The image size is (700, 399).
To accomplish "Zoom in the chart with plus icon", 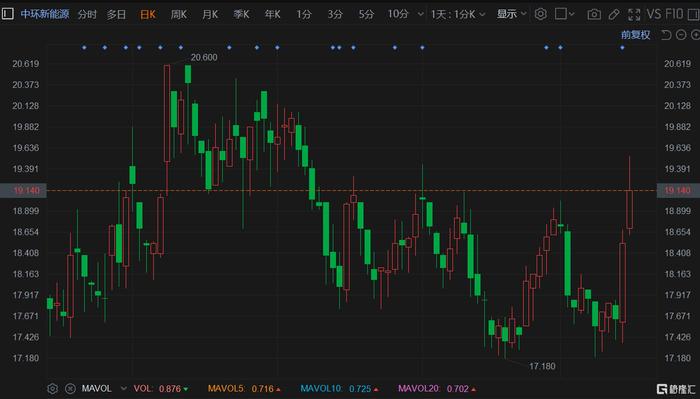I will 696,35.
